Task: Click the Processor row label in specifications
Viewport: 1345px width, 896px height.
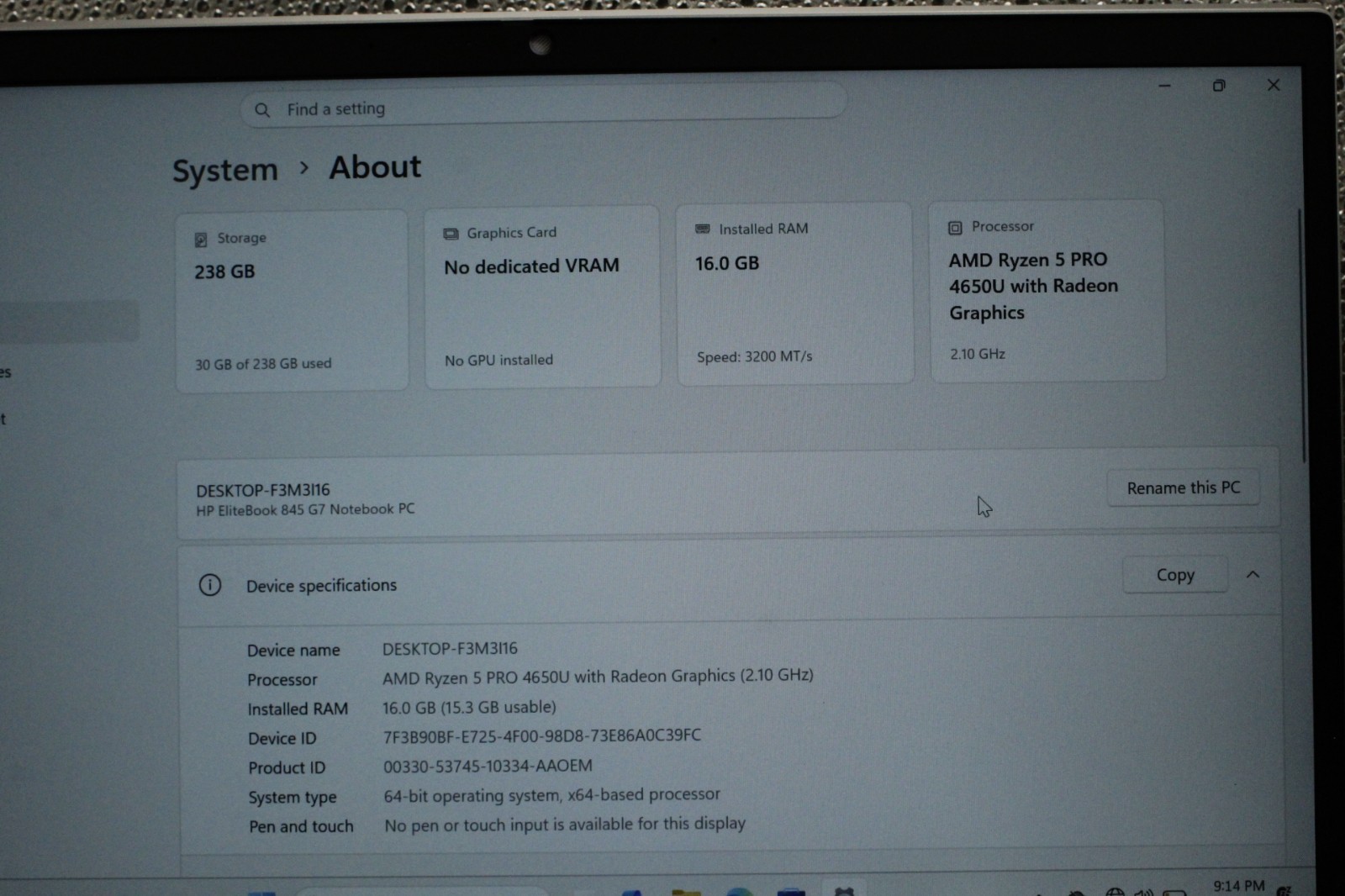Action: coord(282,679)
